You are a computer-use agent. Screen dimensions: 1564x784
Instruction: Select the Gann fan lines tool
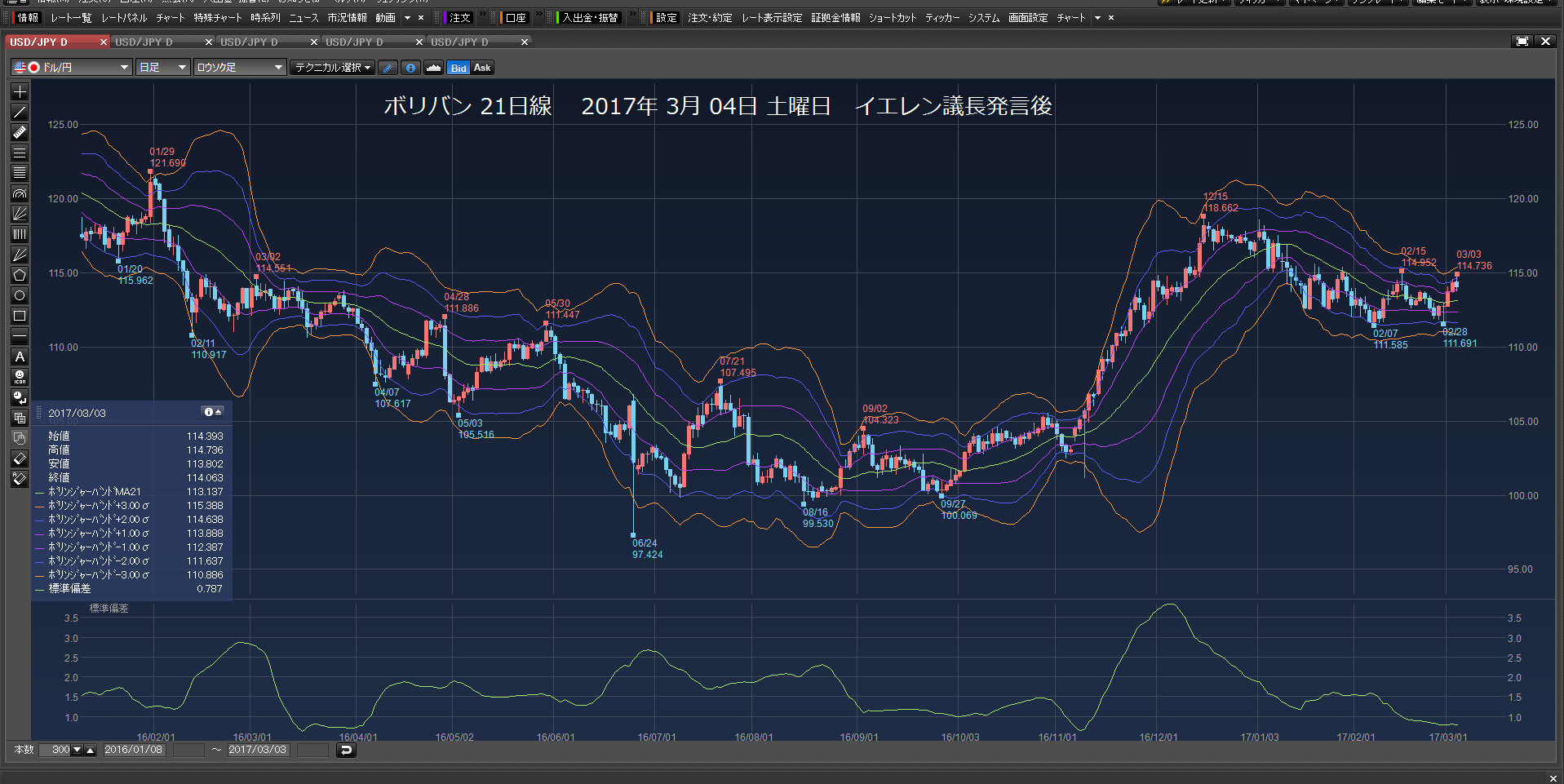[x=20, y=255]
